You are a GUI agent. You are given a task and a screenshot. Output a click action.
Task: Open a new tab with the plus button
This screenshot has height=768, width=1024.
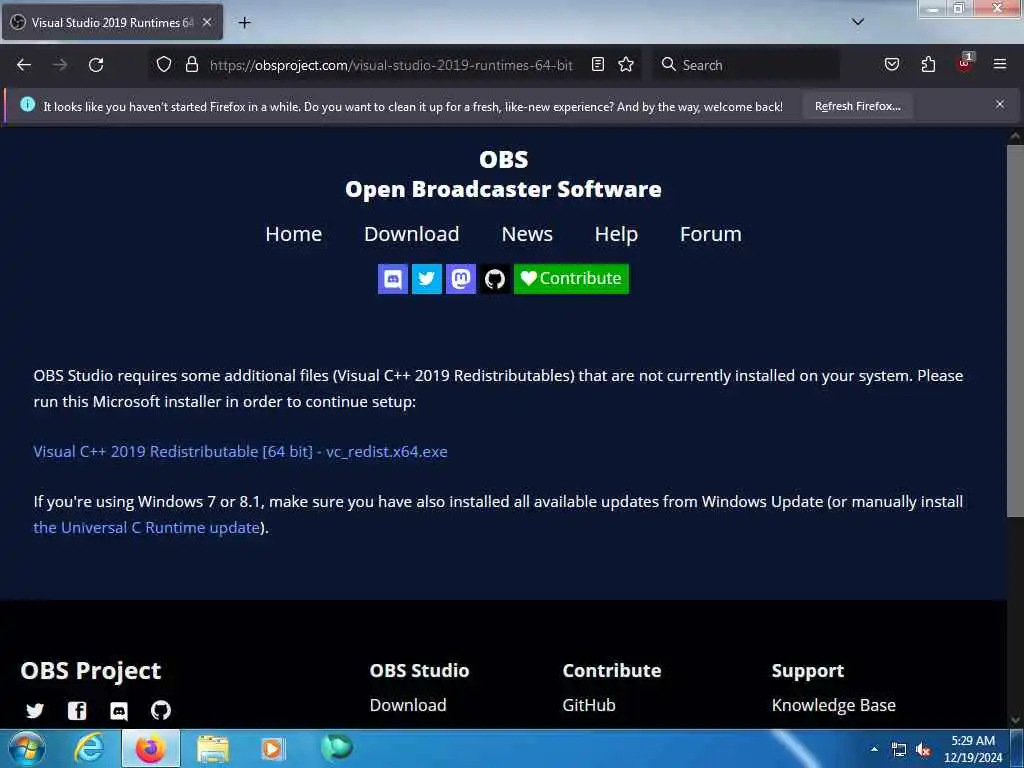[x=244, y=23]
